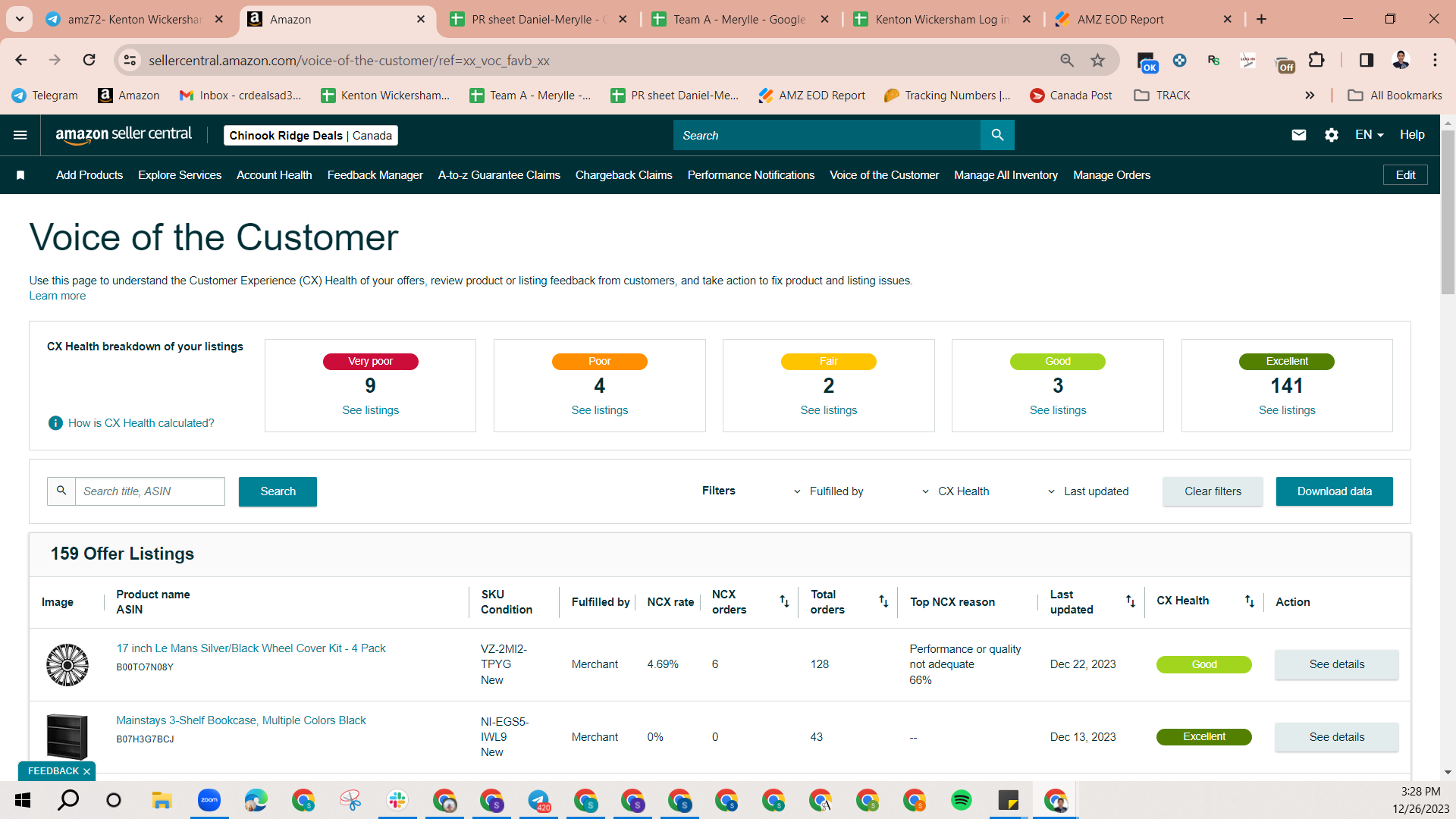
Task: Expand the Last updated filter dropdown
Action: coord(1088,491)
